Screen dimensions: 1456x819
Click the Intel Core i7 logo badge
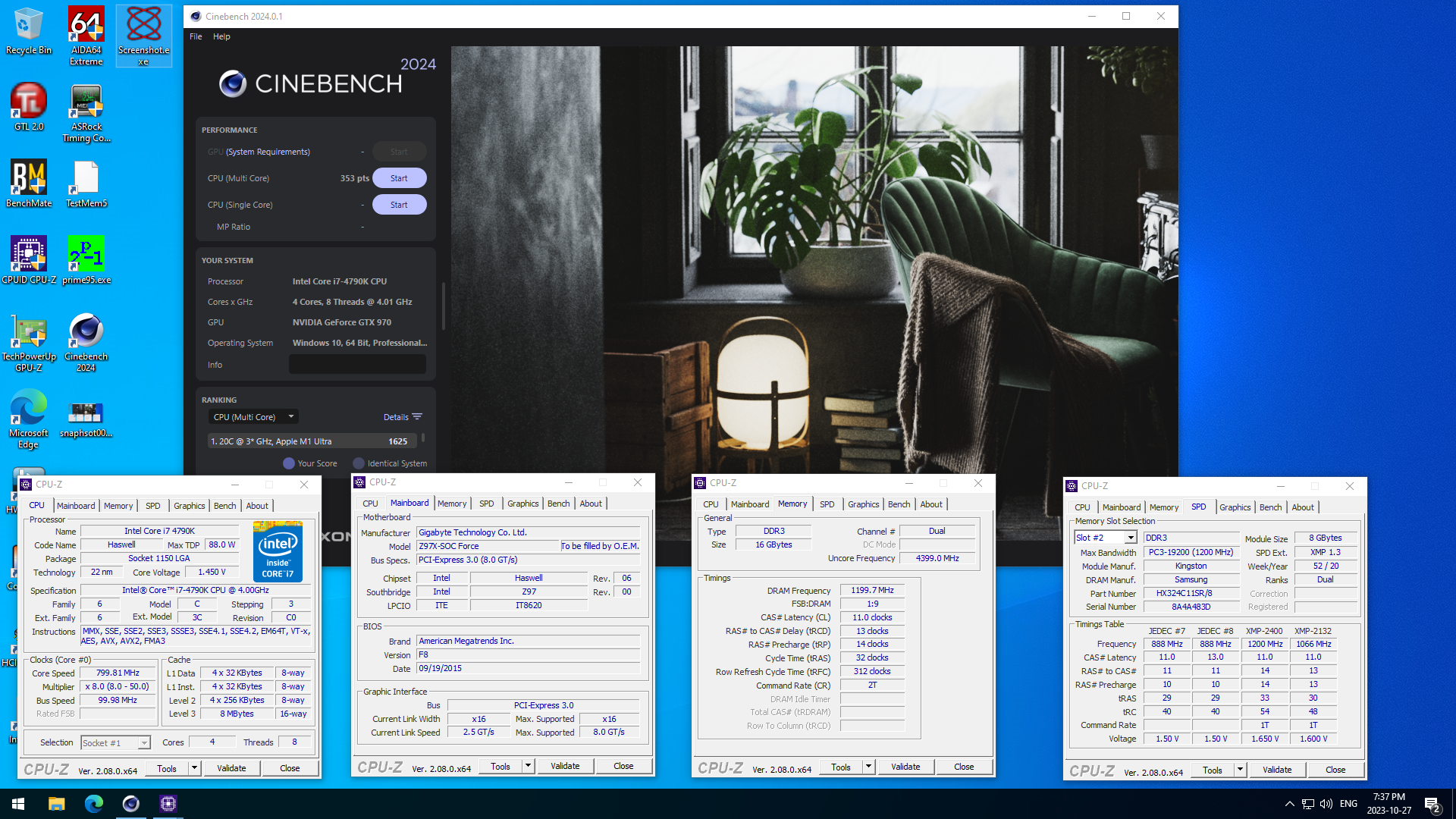278,551
